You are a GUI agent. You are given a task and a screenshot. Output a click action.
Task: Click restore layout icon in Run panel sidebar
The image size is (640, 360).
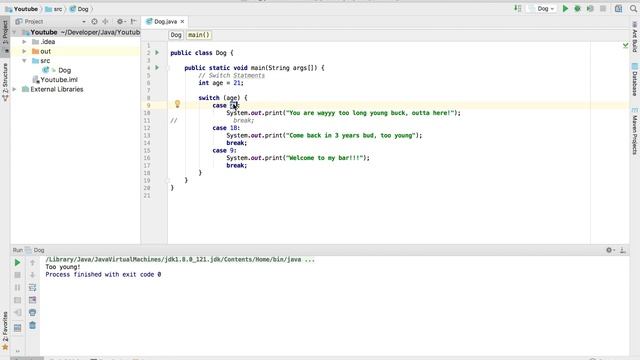point(17,328)
